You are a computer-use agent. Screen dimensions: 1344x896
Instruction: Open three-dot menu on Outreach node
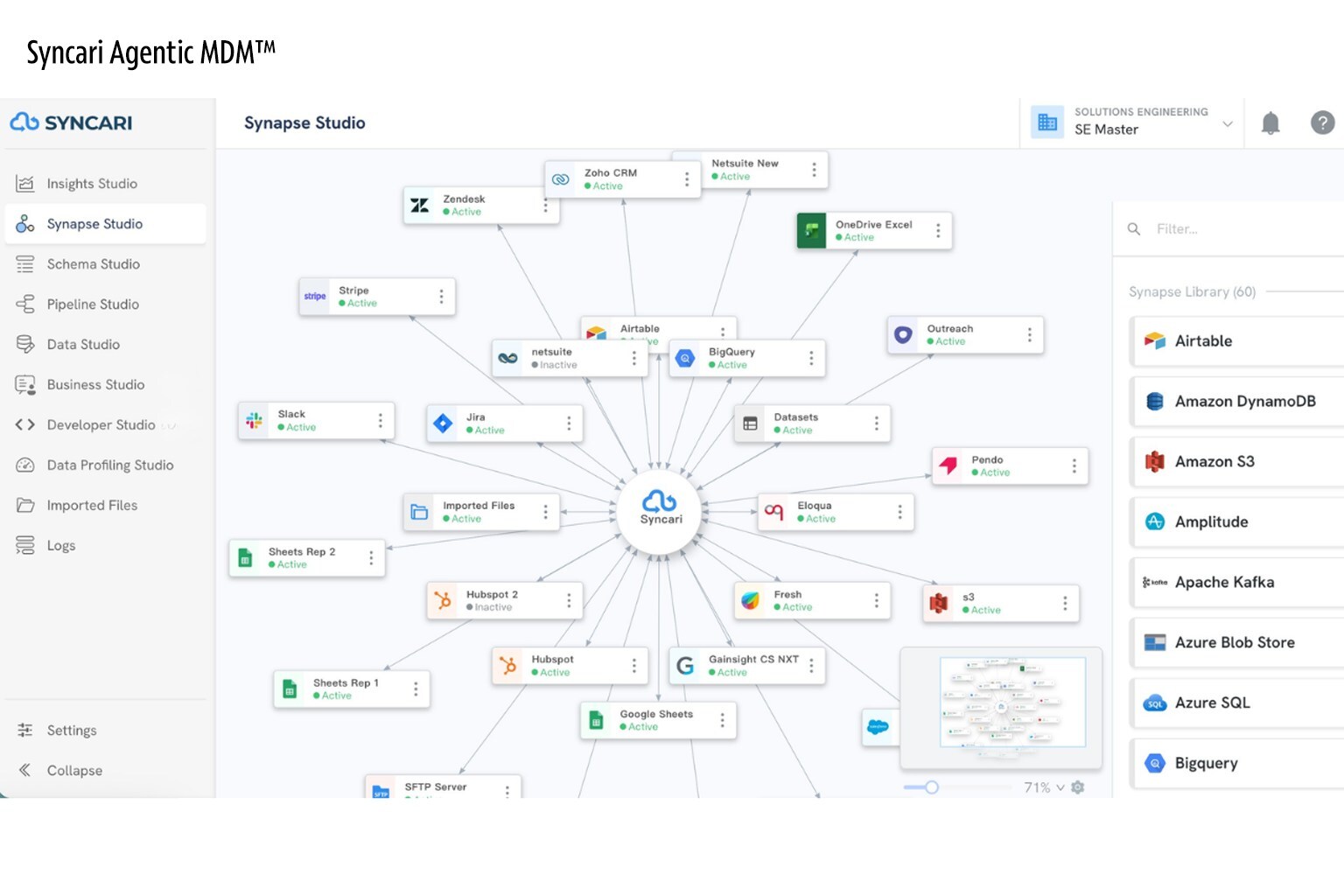(x=1029, y=335)
